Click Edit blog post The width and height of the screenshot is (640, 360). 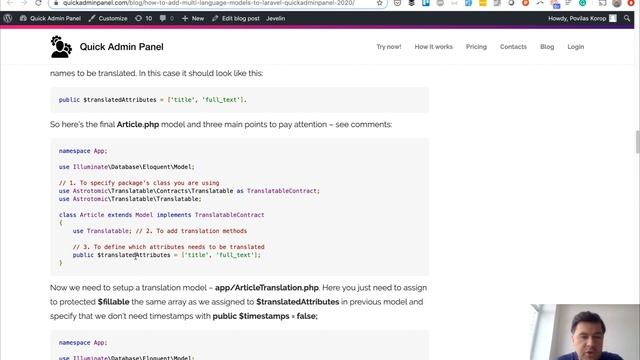tap(236, 18)
